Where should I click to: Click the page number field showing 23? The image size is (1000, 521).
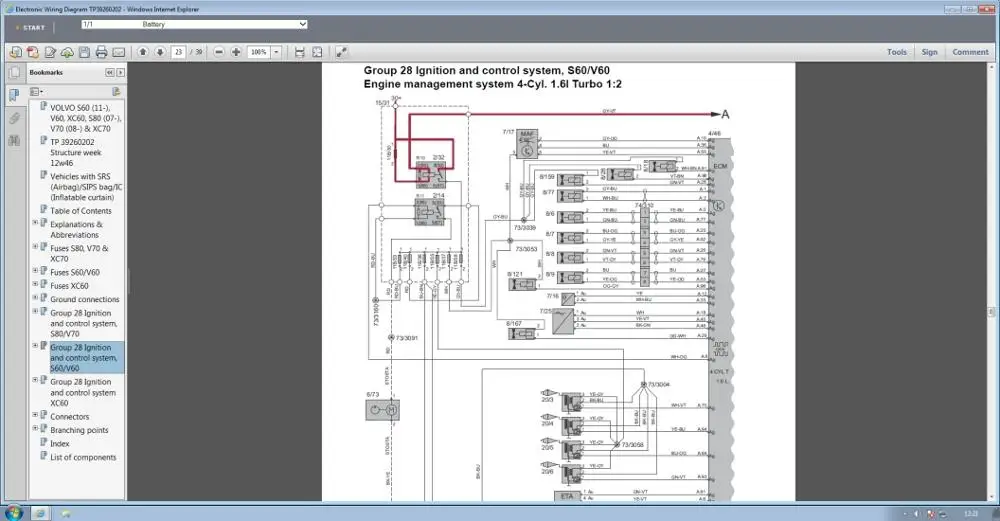click(x=178, y=52)
